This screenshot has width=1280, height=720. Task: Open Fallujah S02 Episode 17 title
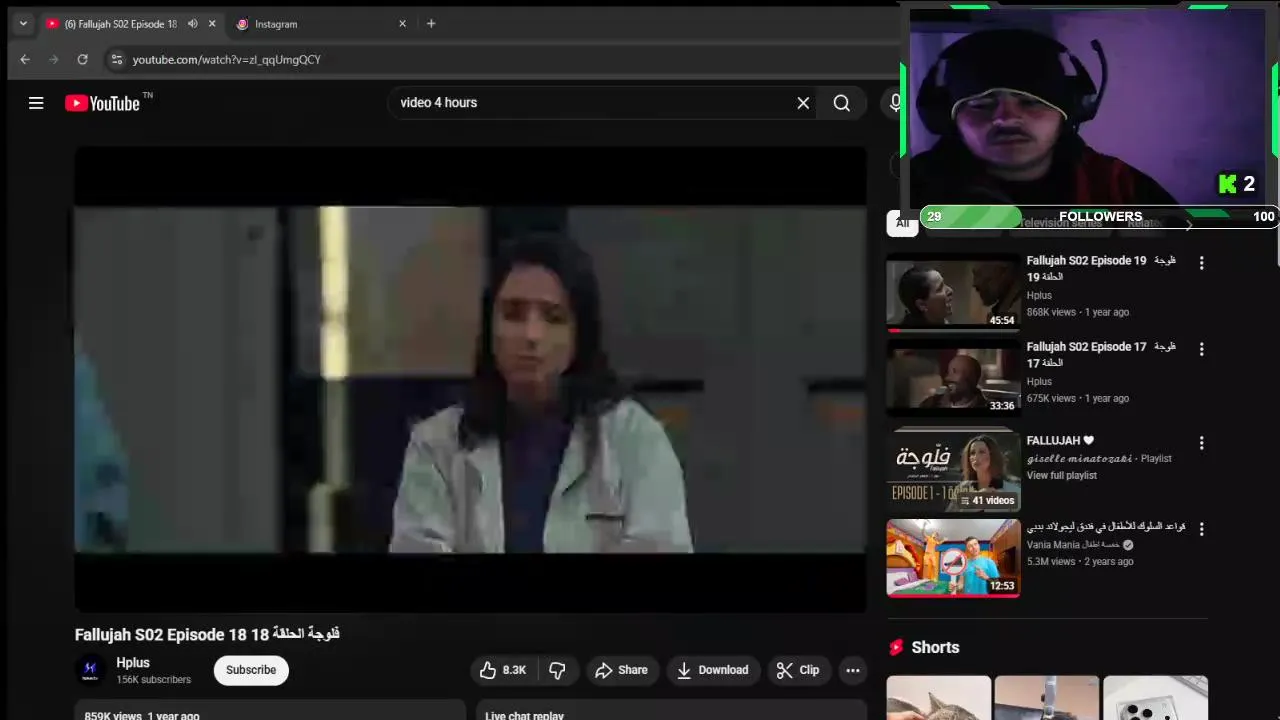(1101, 354)
